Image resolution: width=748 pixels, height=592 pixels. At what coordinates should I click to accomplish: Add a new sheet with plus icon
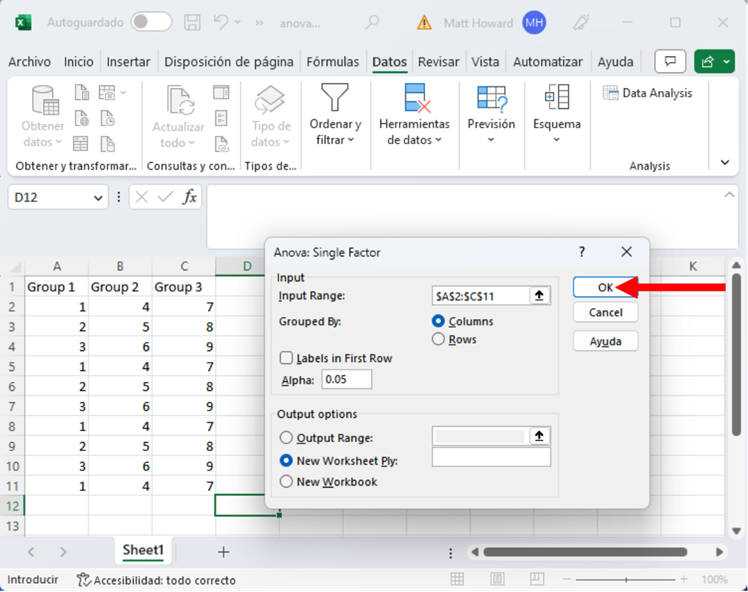(223, 551)
